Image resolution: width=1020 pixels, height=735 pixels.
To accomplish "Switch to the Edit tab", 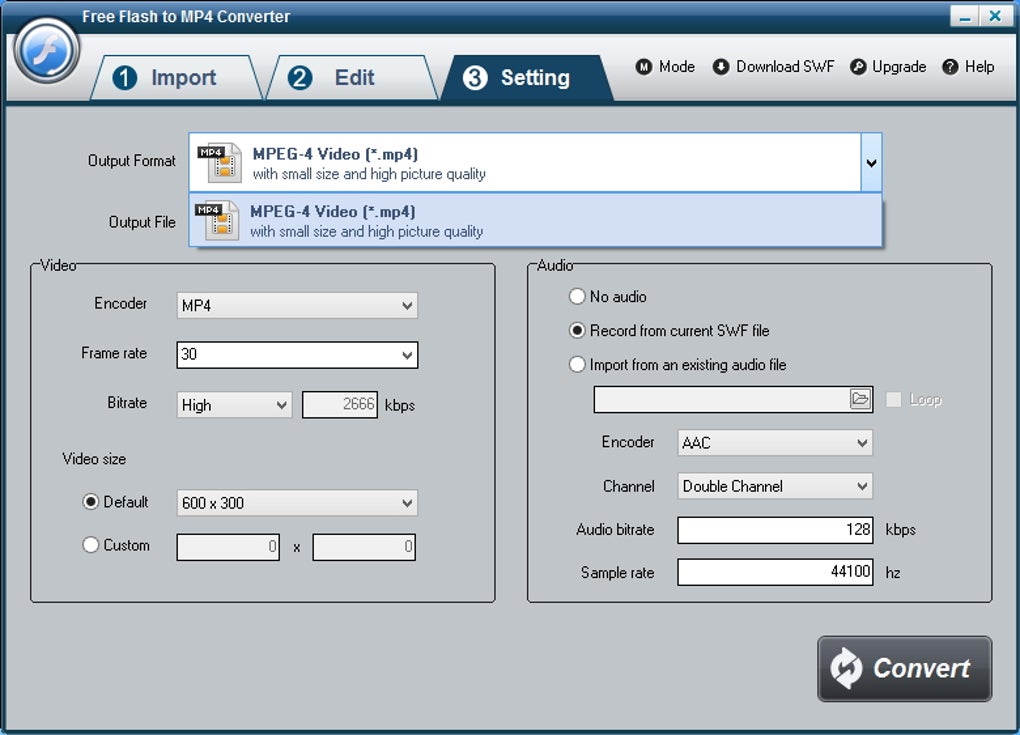I will point(351,77).
